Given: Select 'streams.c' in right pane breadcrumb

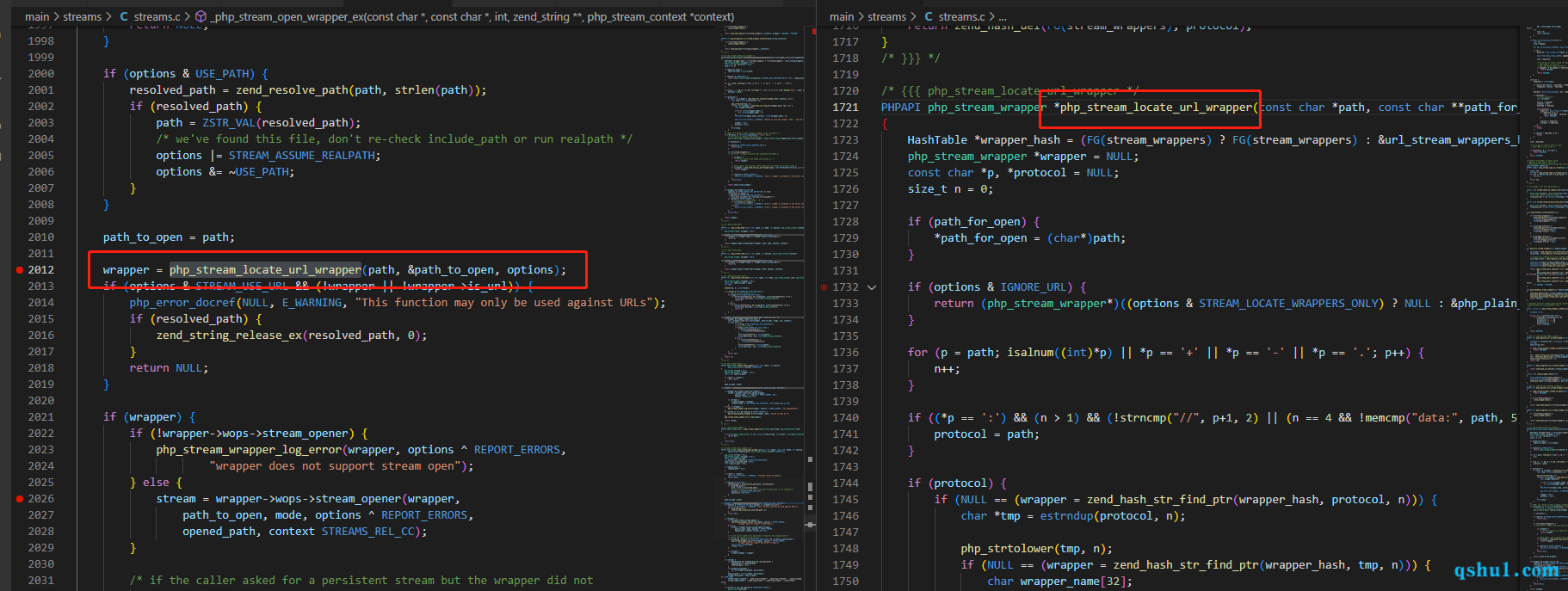Looking at the screenshot, I should (x=962, y=16).
